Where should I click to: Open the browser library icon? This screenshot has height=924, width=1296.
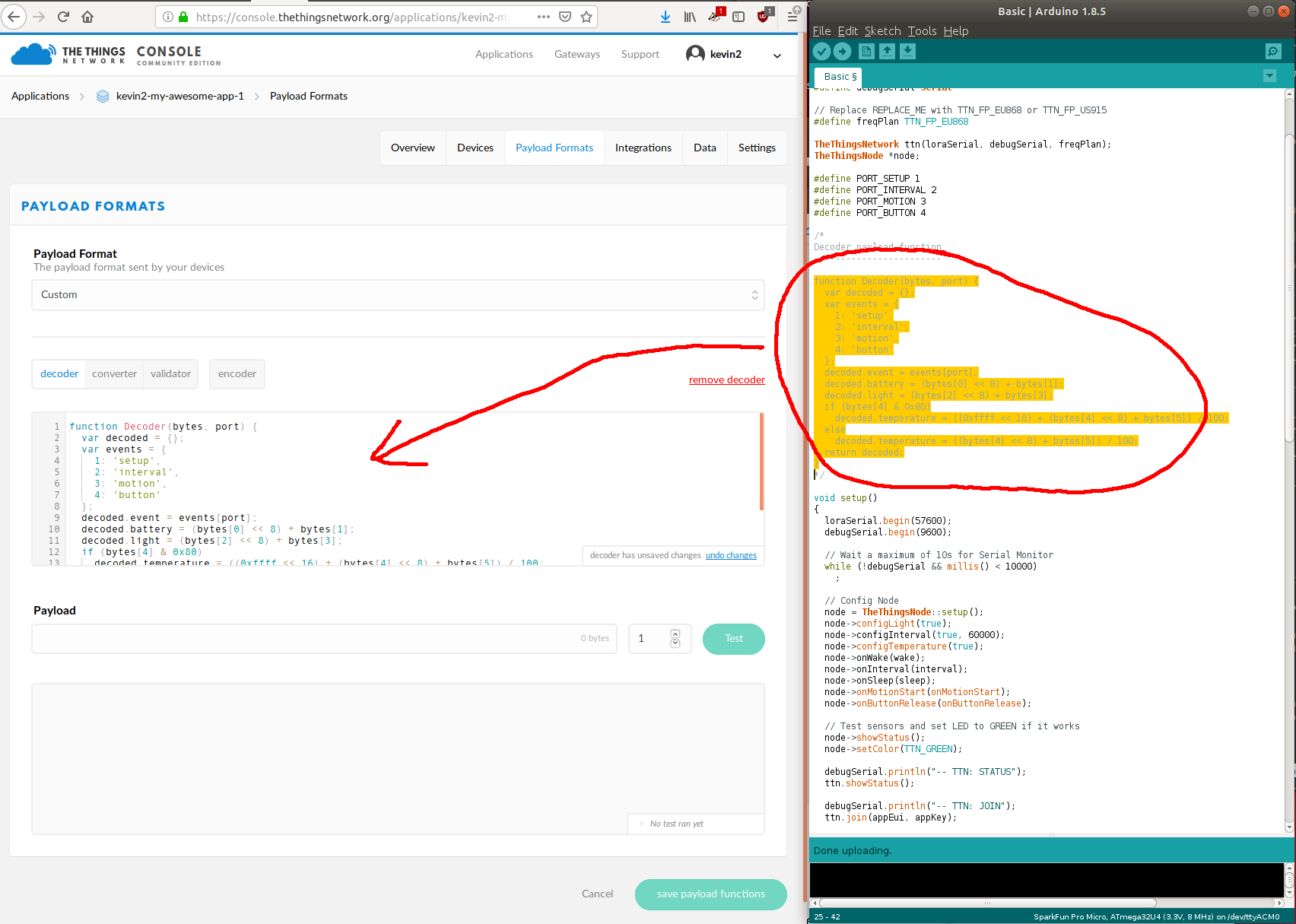pyautogui.click(x=690, y=17)
